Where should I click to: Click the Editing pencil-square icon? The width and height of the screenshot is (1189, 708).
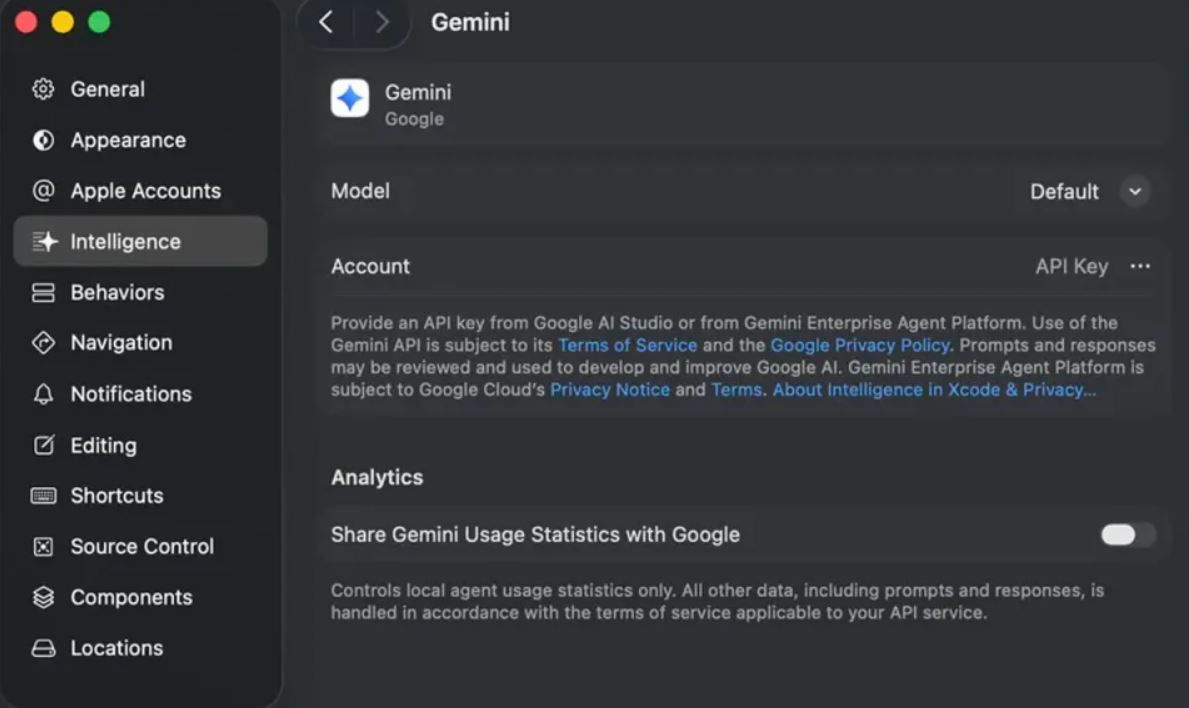coord(44,445)
